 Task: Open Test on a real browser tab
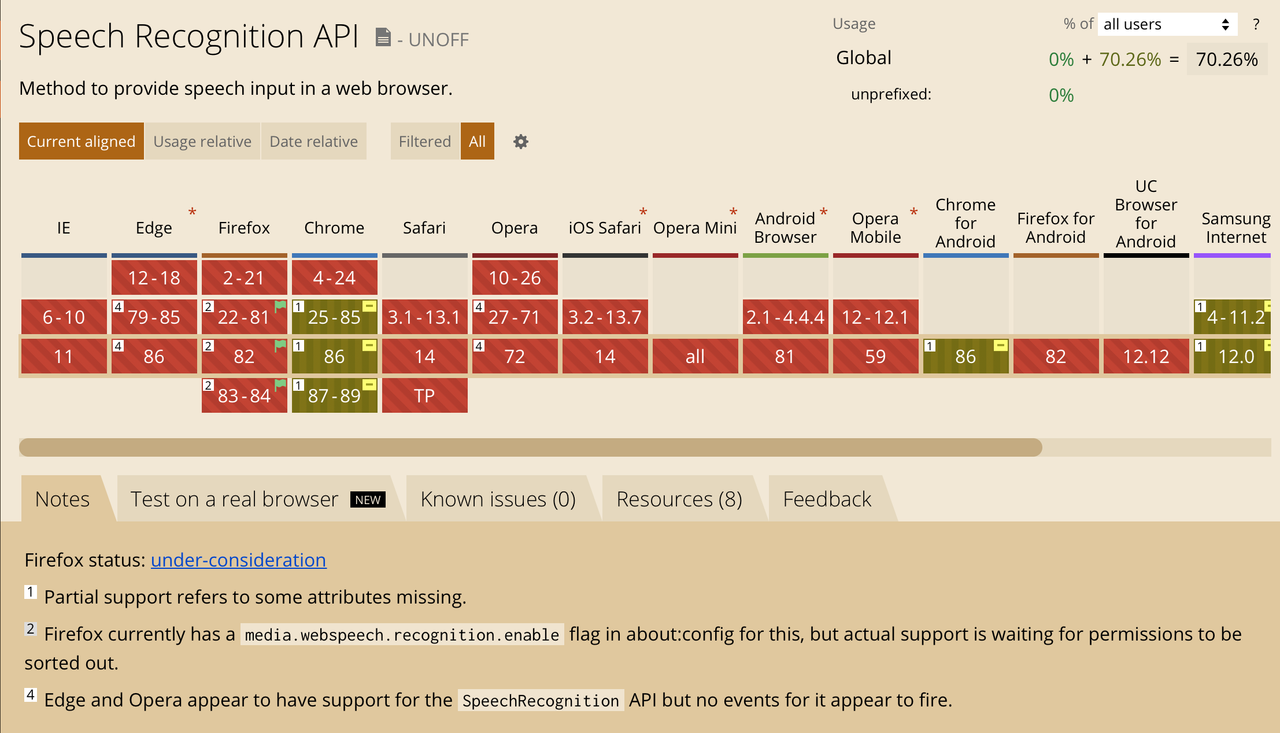(257, 499)
